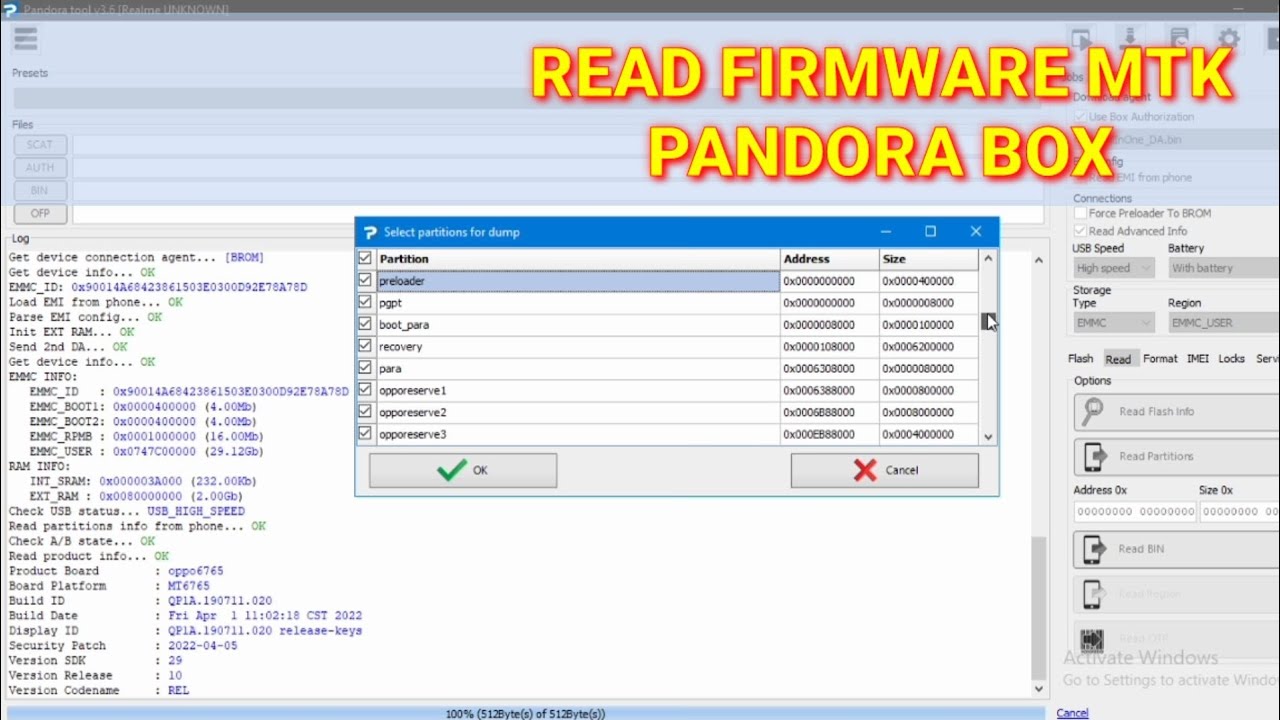
Task: Toggle Read Advanced Info checkbox
Action: 1080,231
